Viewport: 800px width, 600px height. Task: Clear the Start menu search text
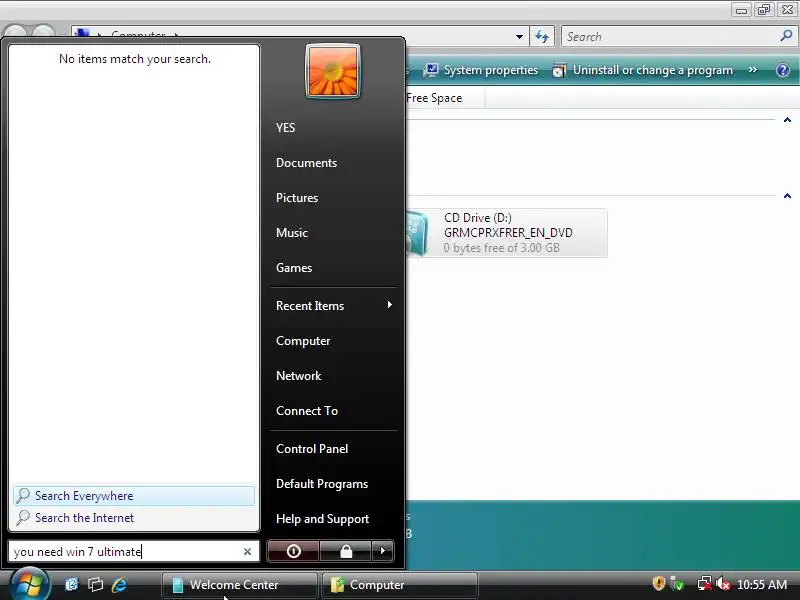pyautogui.click(x=247, y=552)
